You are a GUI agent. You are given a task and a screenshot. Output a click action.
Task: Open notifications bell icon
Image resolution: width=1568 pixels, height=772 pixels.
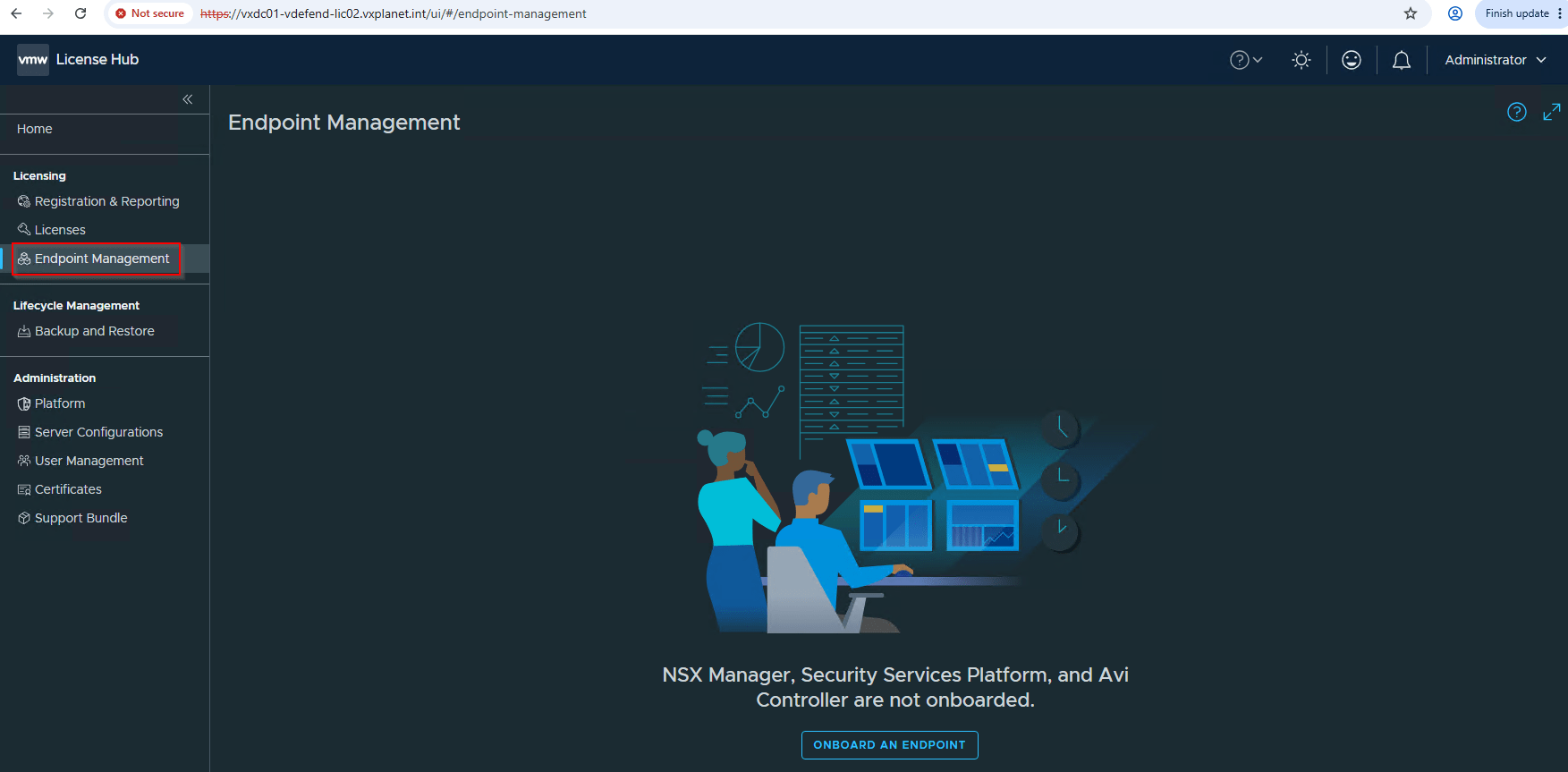[1402, 60]
